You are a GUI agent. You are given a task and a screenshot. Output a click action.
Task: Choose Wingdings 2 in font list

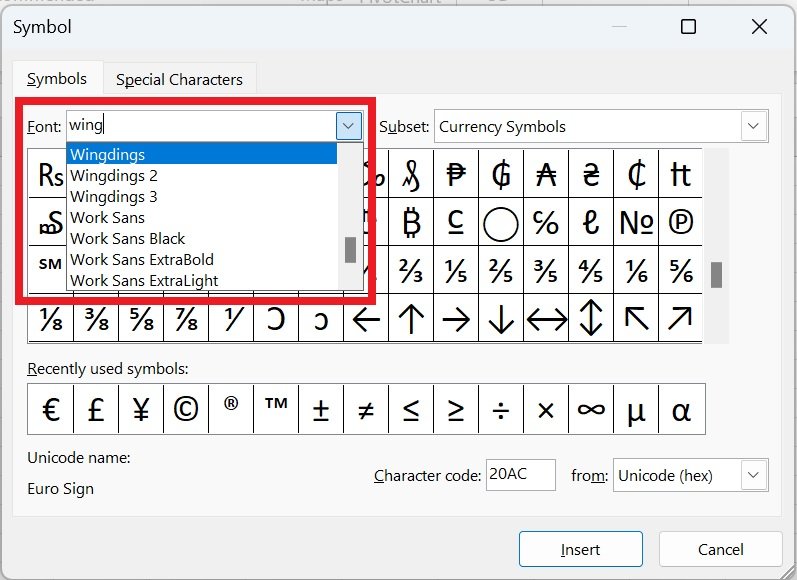(202, 175)
